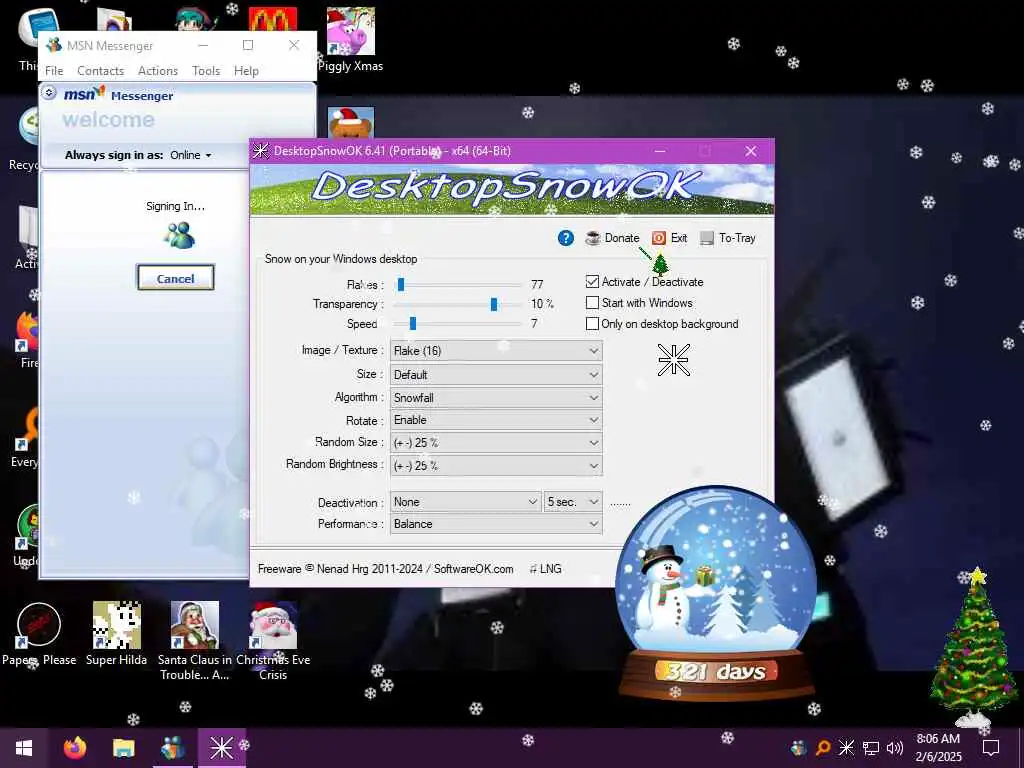
Task: Adjust the Speed slider handle
Action: 413,323
